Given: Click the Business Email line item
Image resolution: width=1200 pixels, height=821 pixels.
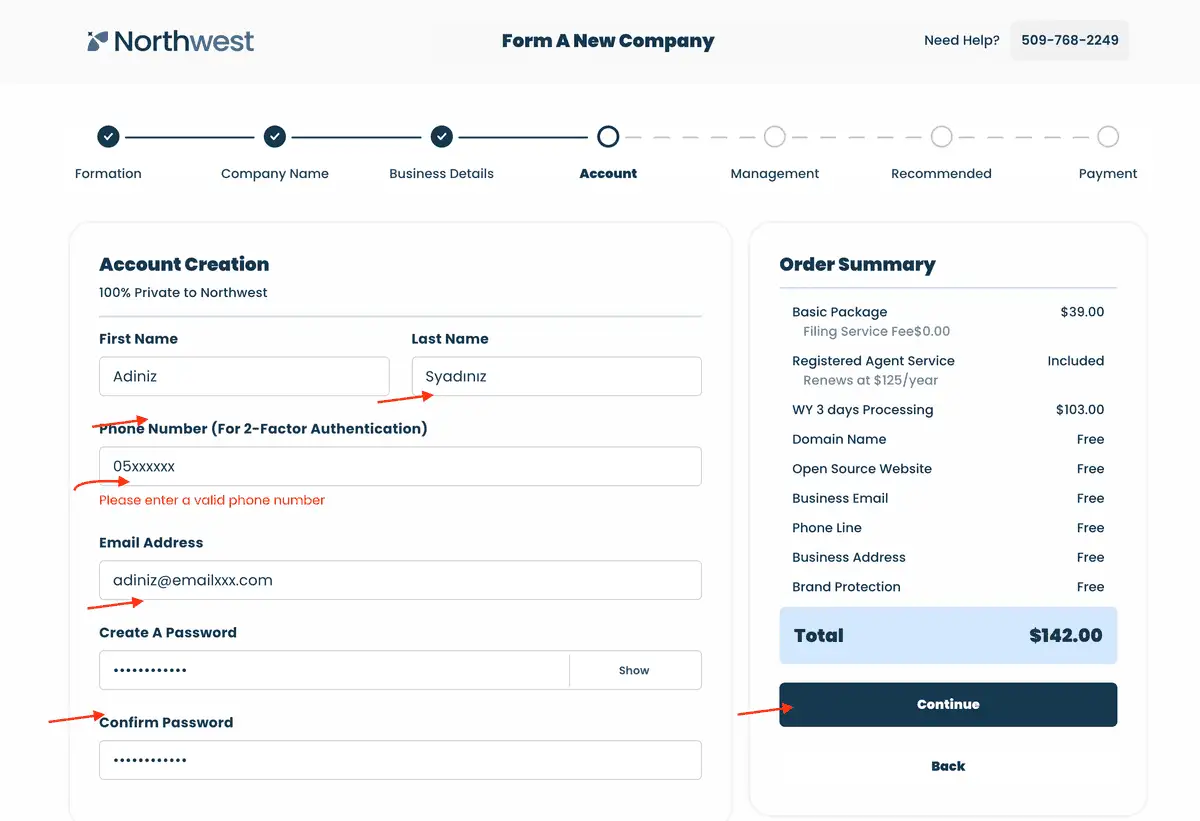Looking at the screenshot, I should point(840,499).
